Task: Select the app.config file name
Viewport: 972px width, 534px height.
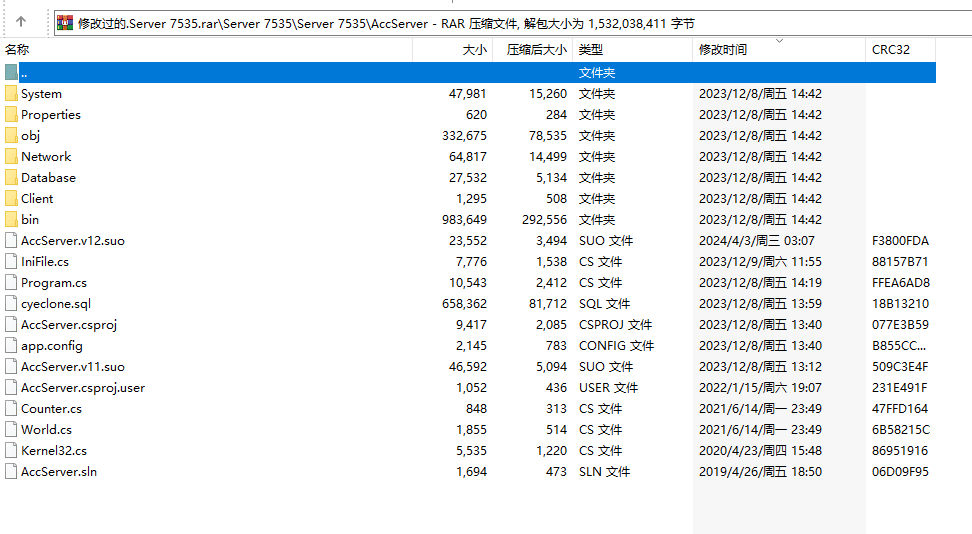Action: (x=52, y=346)
